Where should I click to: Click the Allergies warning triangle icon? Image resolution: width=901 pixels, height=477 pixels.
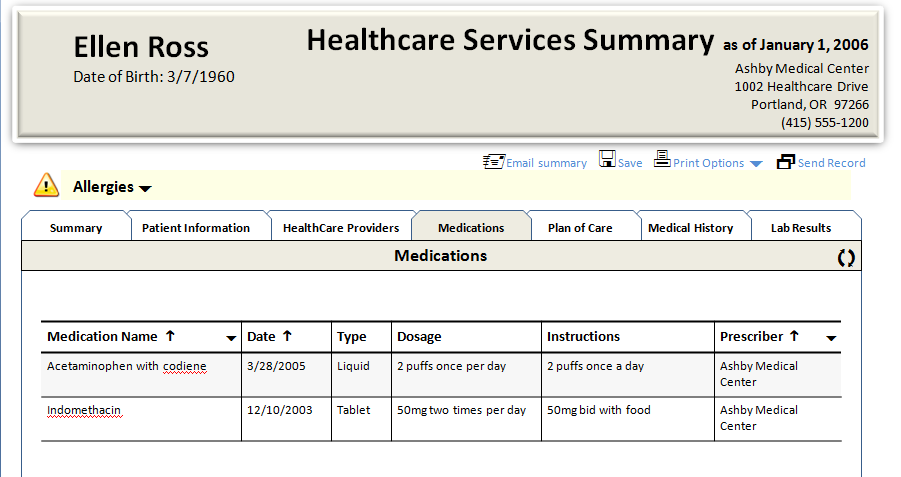(x=47, y=185)
